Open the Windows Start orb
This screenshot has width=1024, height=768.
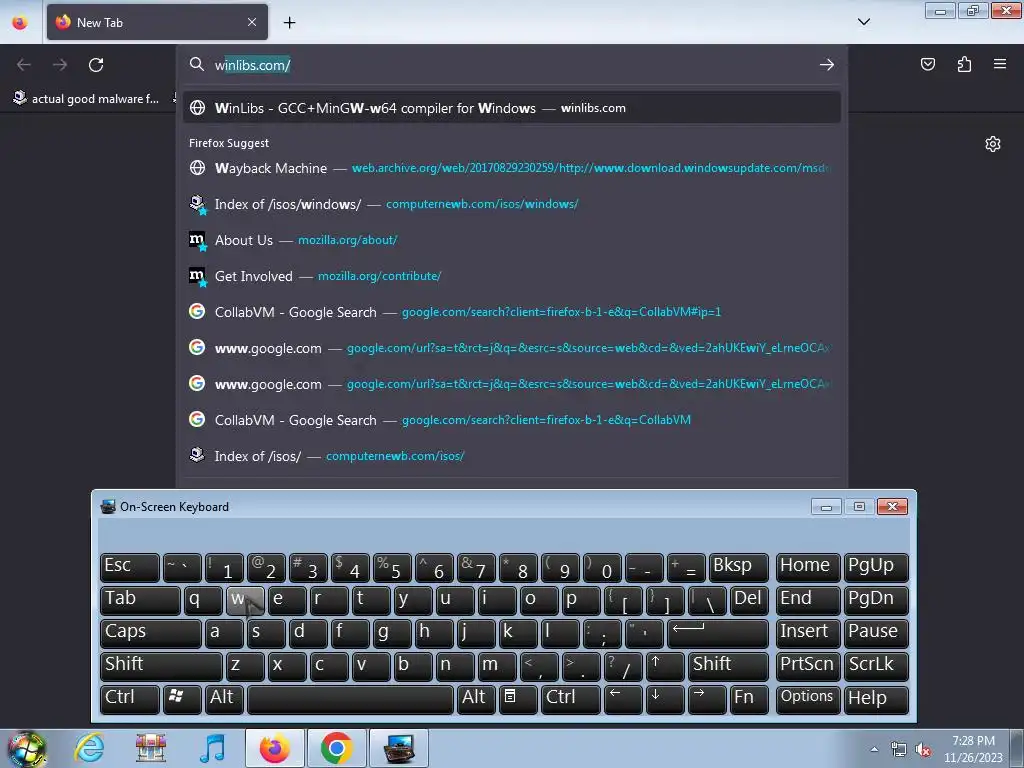click(x=26, y=748)
